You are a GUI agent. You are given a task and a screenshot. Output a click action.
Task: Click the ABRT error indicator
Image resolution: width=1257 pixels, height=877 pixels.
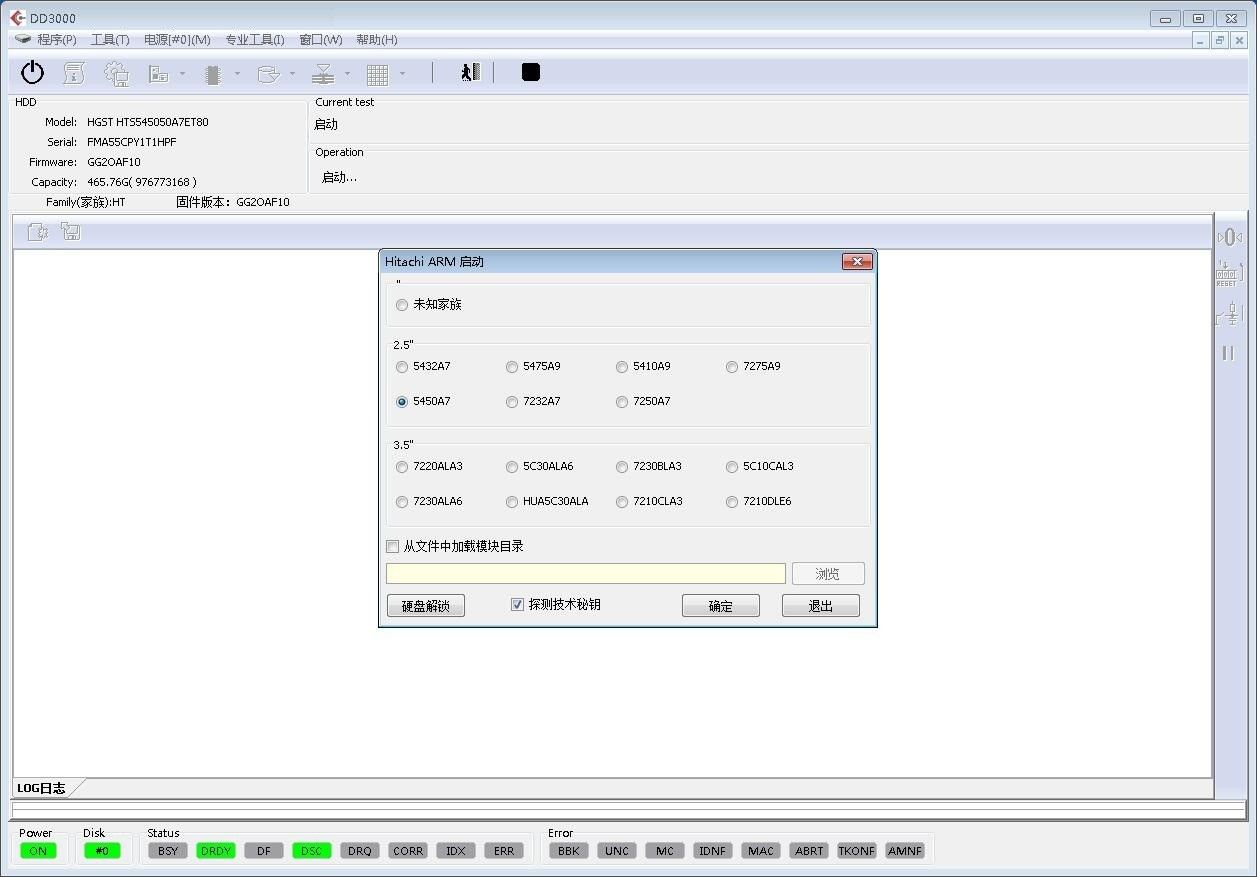pyautogui.click(x=809, y=851)
